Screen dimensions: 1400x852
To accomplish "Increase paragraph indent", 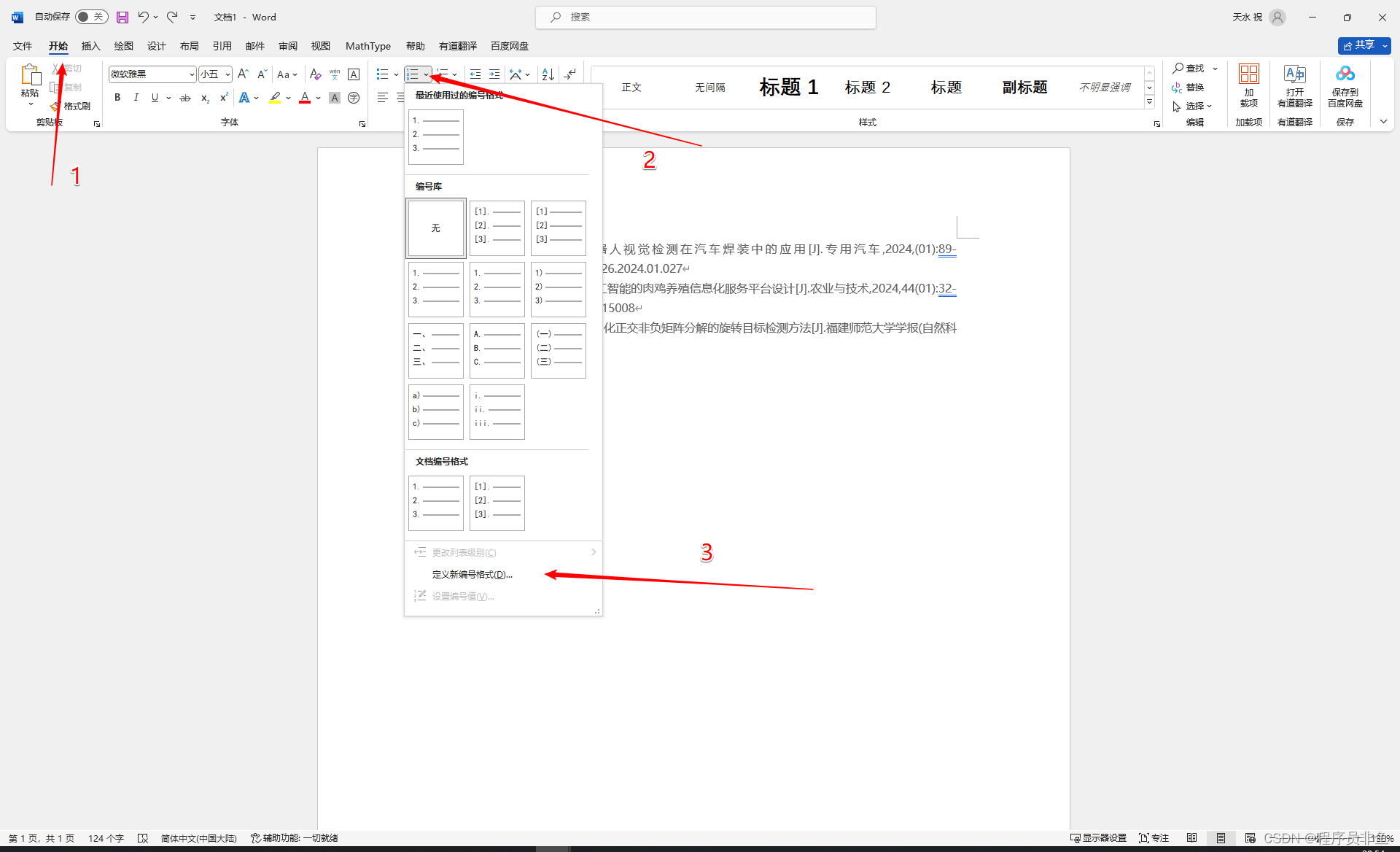I will tap(494, 74).
